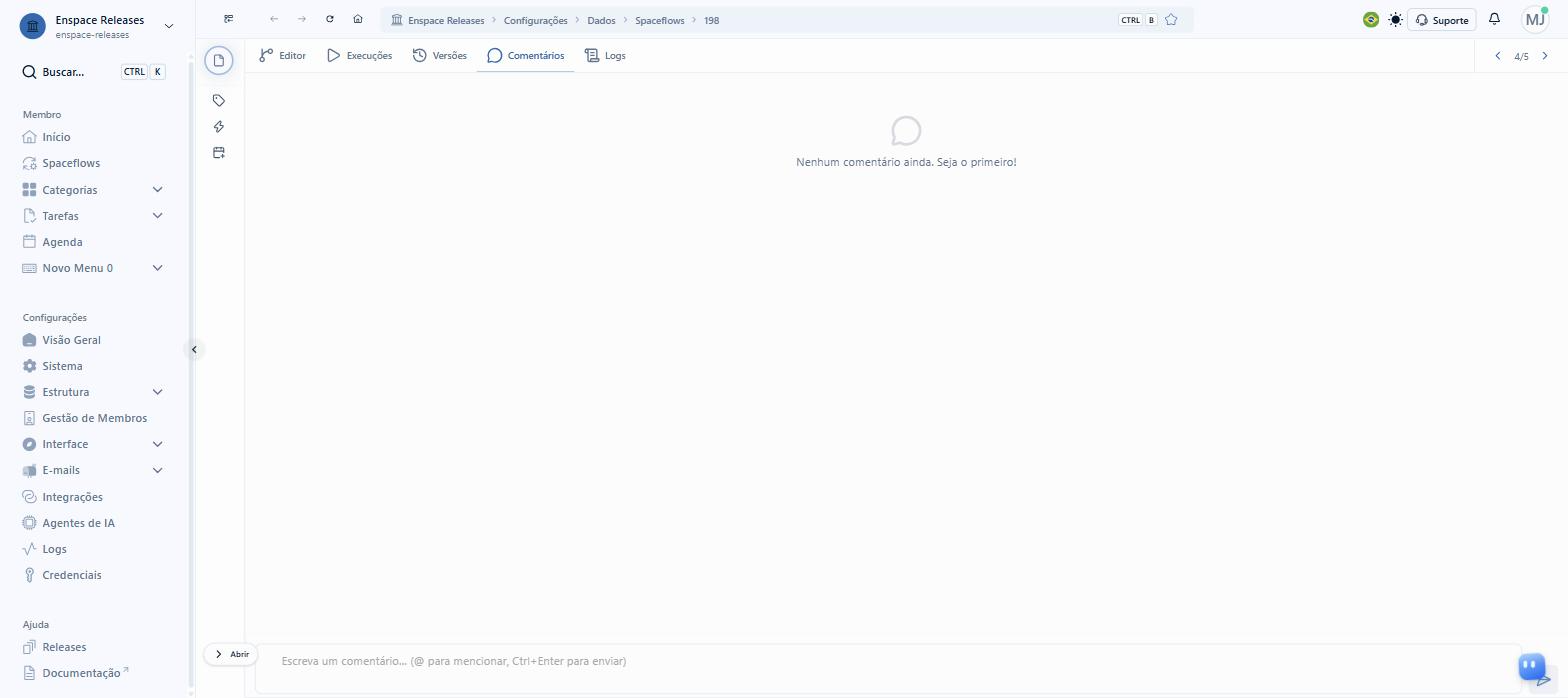Click the 198 breadcrumb item
This screenshot has height=698, width=1568.
tap(711, 20)
